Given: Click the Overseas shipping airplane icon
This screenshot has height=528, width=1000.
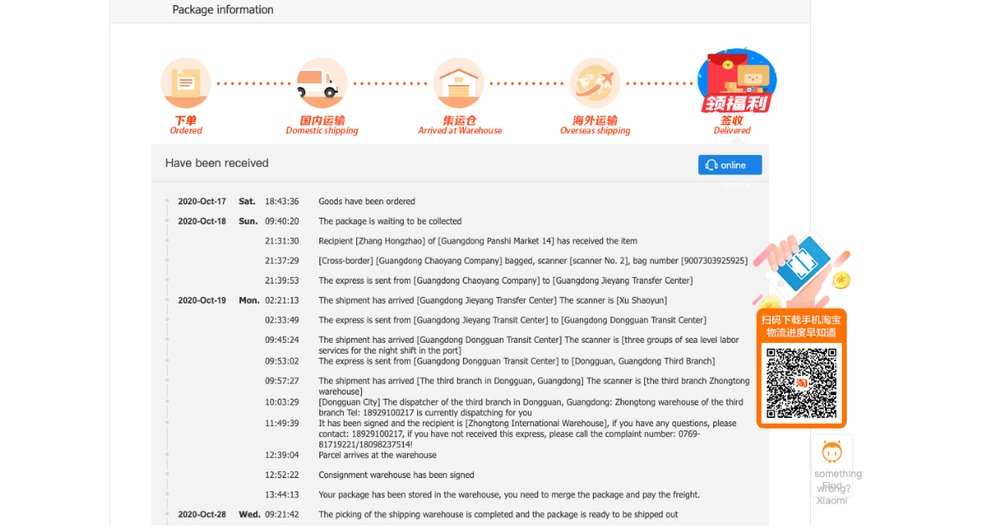Looking at the screenshot, I should click(x=595, y=83).
